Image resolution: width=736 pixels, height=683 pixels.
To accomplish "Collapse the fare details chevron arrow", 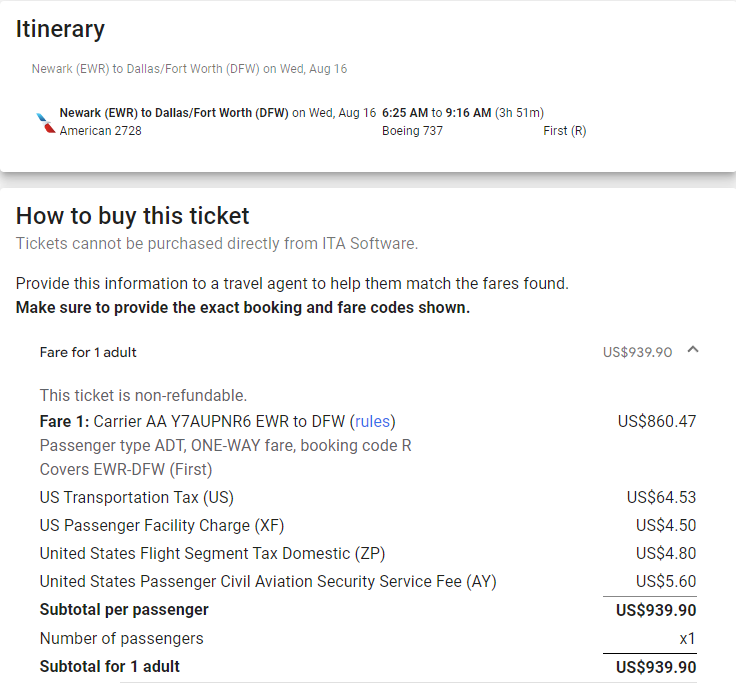I will [694, 350].
